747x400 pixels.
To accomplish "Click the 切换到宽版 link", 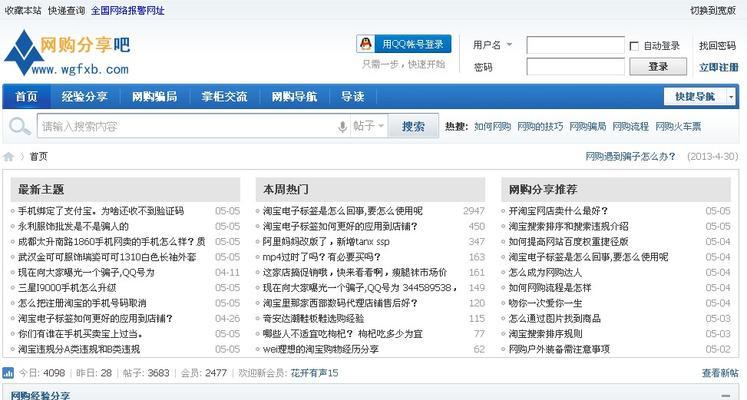I will click(713, 10).
